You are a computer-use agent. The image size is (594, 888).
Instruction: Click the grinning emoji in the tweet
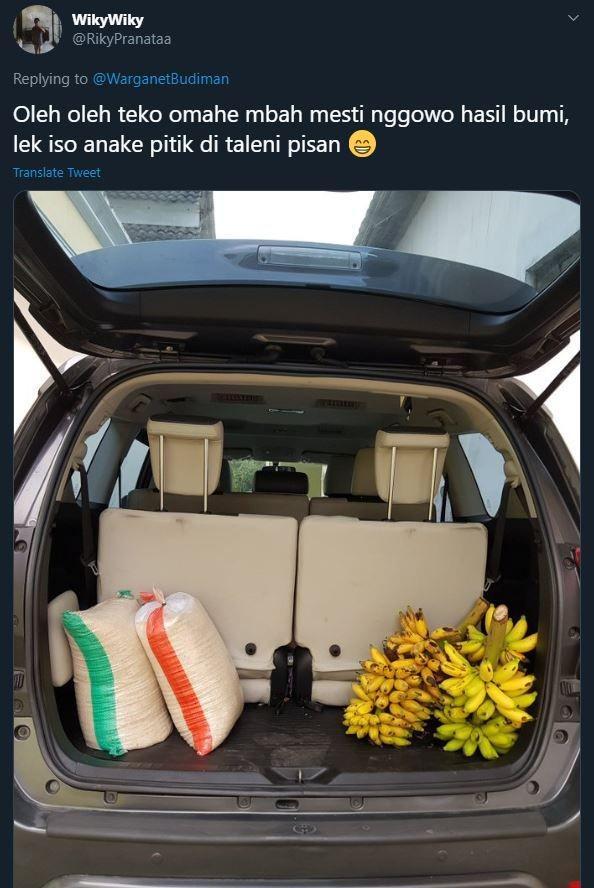point(362,144)
